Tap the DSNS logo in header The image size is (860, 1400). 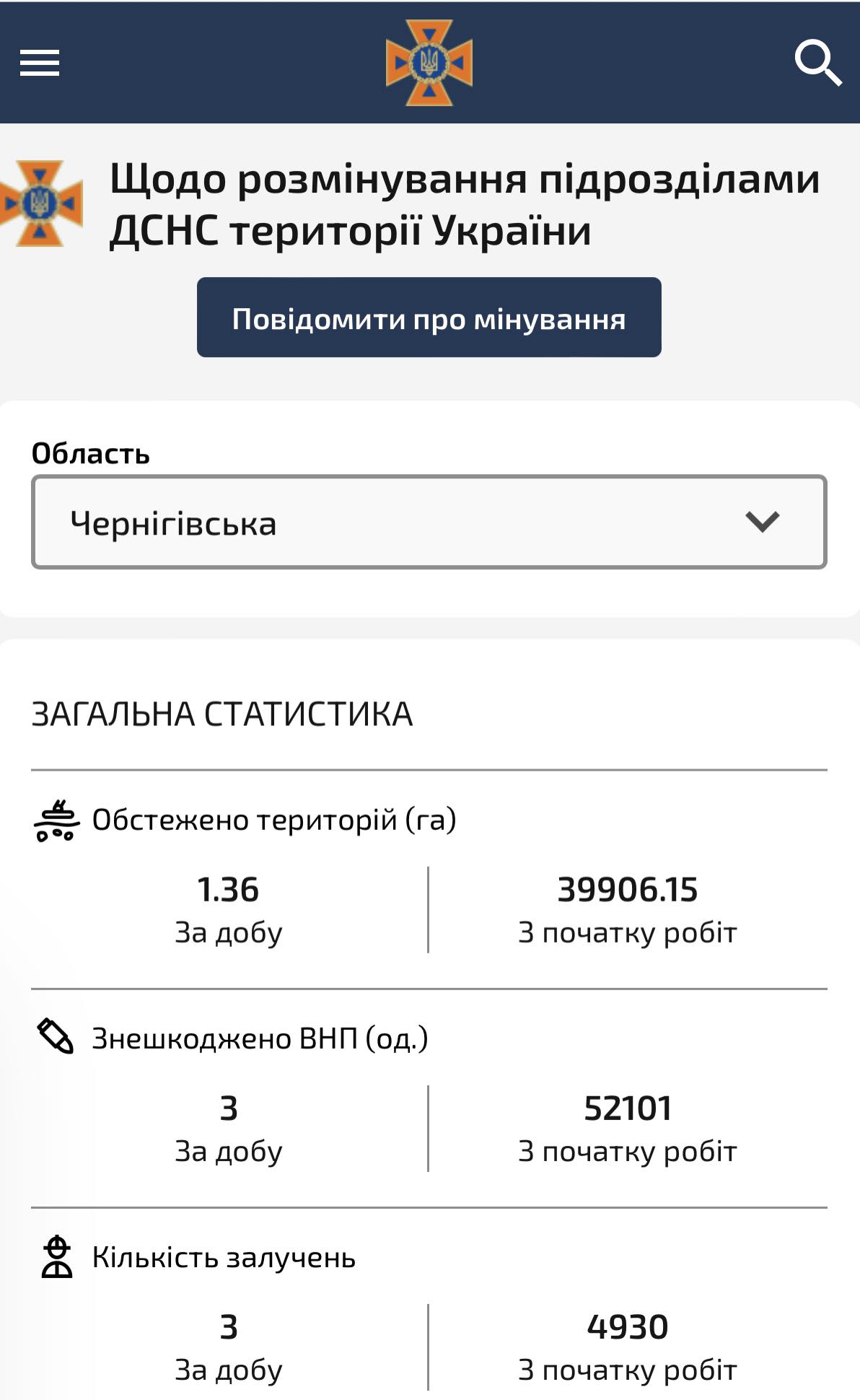pyautogui.click(x=429, y=63)
